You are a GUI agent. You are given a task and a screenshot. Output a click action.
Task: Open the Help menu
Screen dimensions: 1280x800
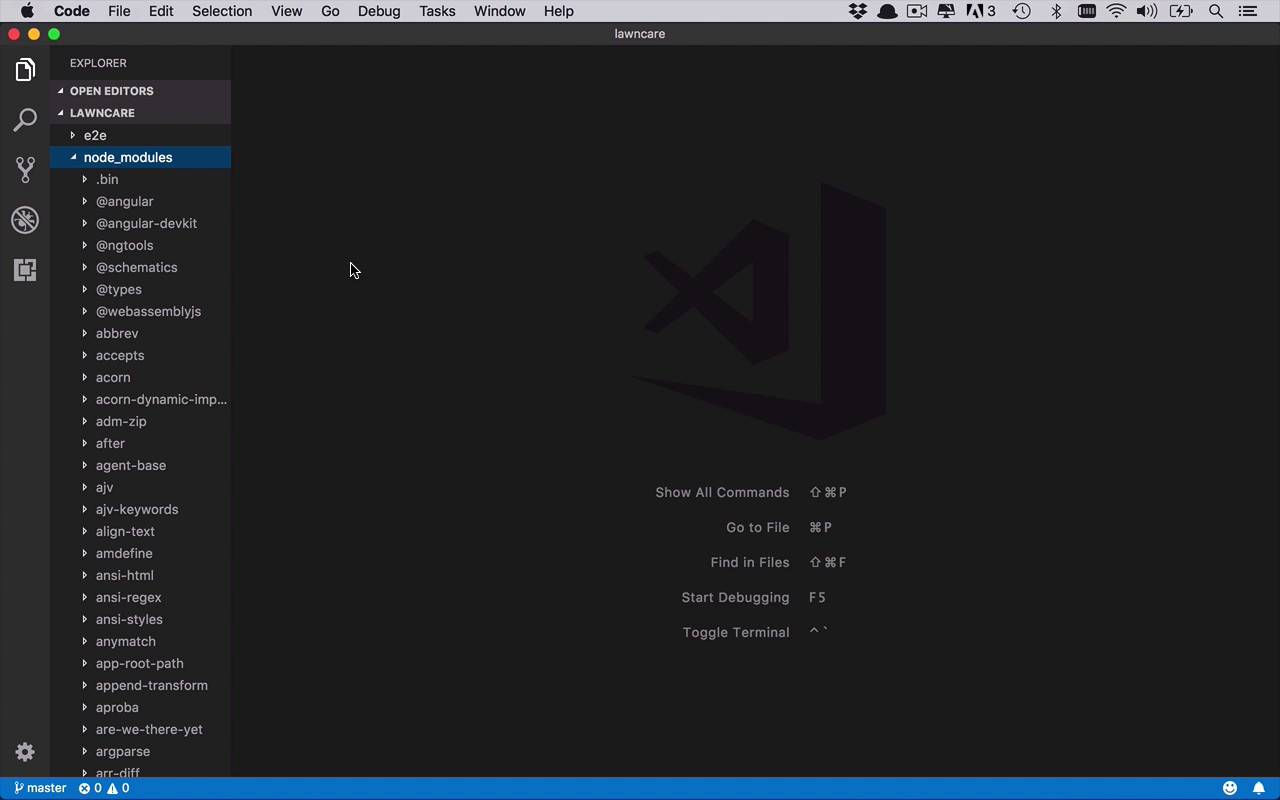558,11
